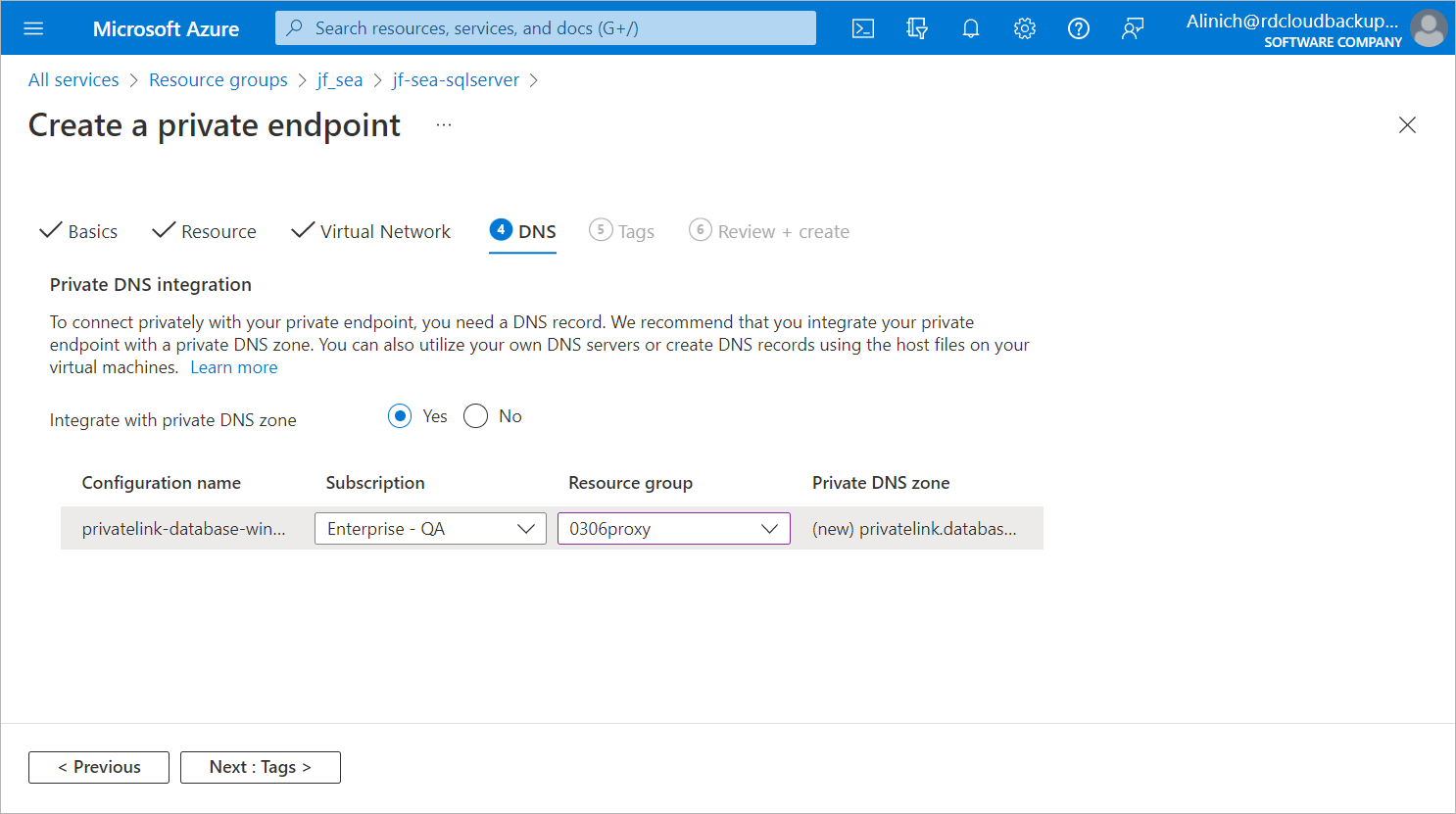Click the Integrate with private DNS zone label

pos(173,420)
